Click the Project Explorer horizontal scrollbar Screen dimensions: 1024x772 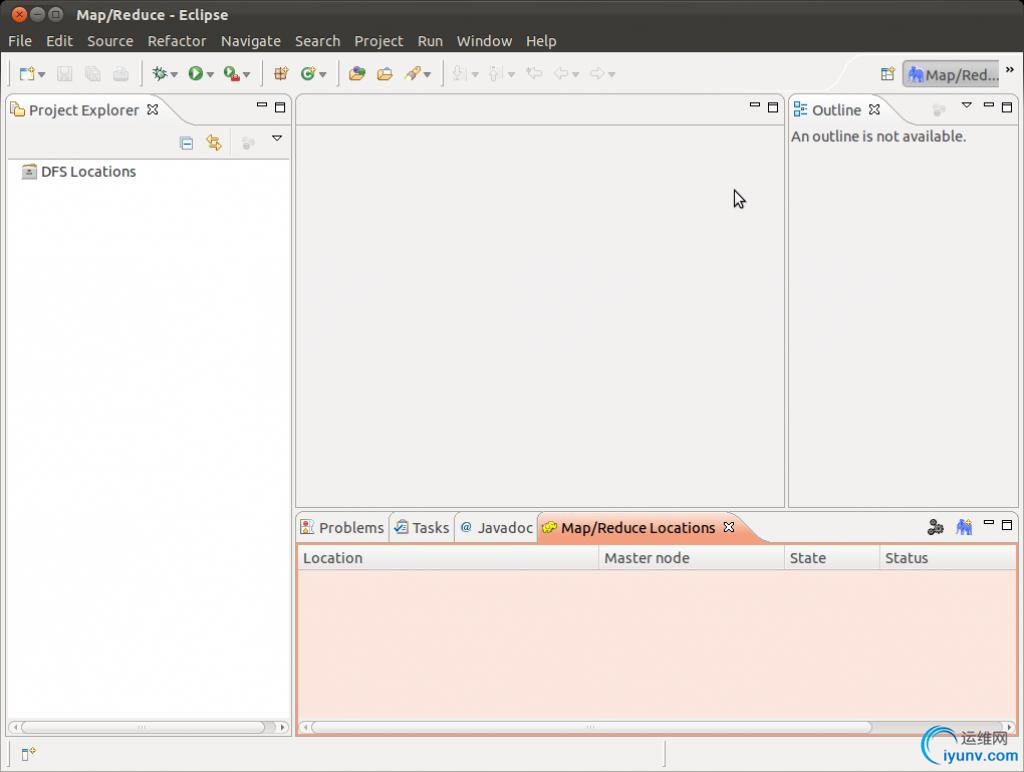pyautogui.click(x=148, y=727)
